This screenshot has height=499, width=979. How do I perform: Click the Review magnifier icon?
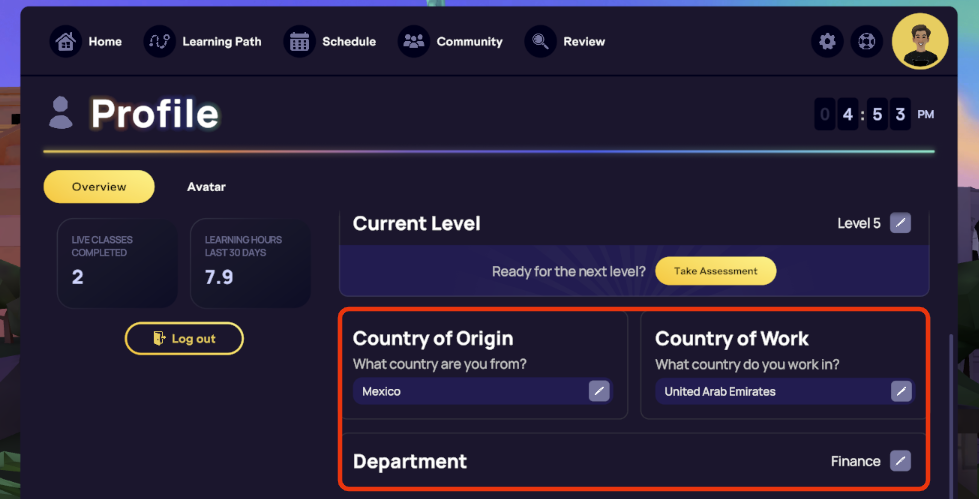pyautogui.click(x=540, y=42)
